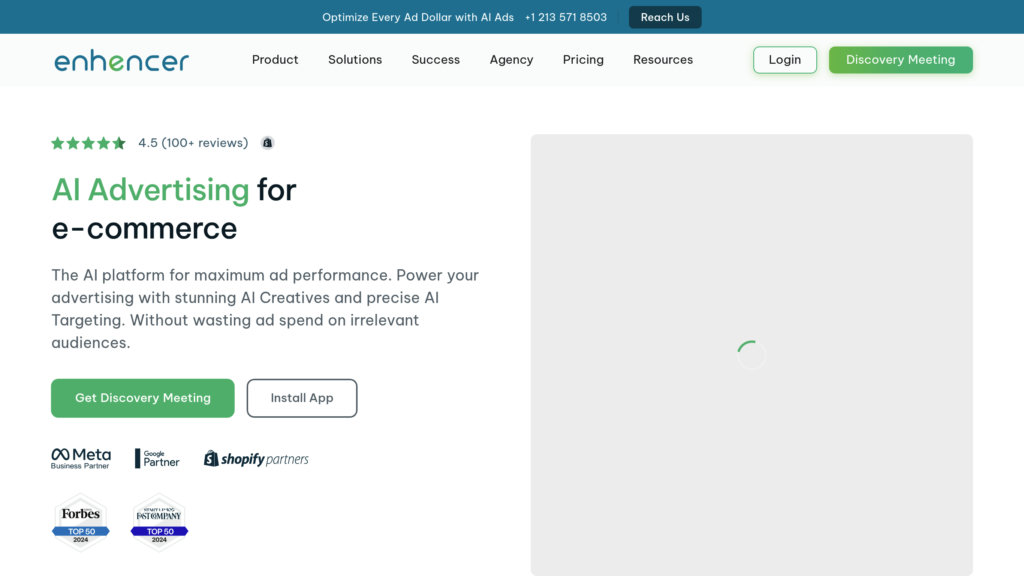Click the Enhencer logo

121,60
